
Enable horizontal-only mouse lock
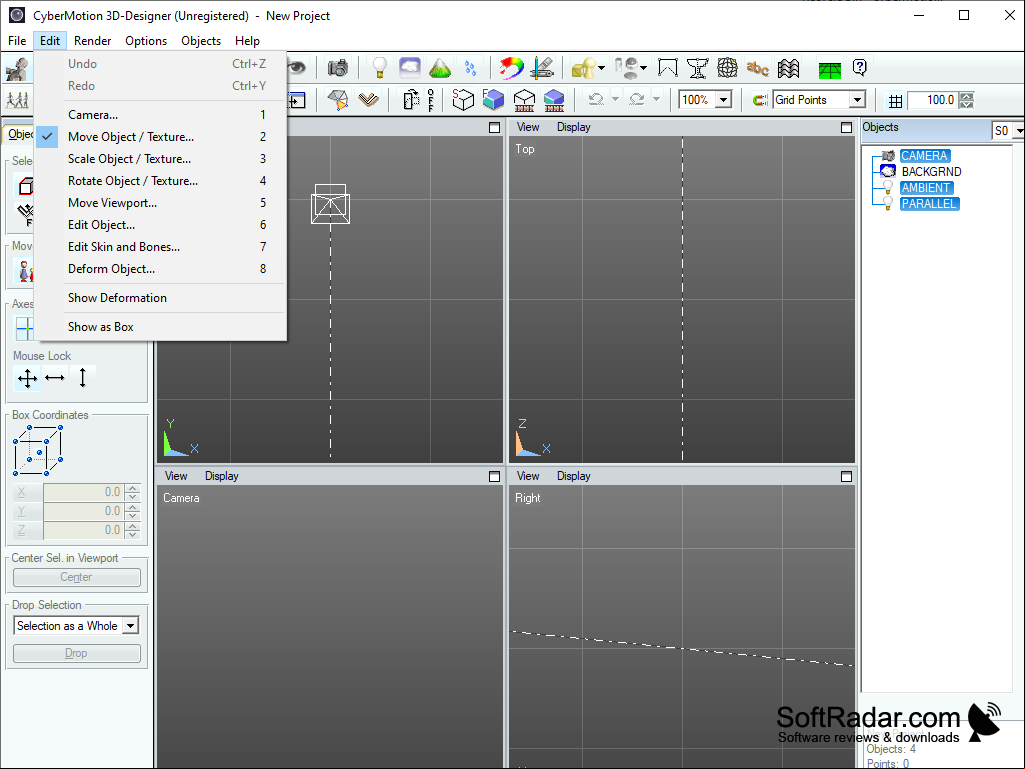[x=55, y=377]
